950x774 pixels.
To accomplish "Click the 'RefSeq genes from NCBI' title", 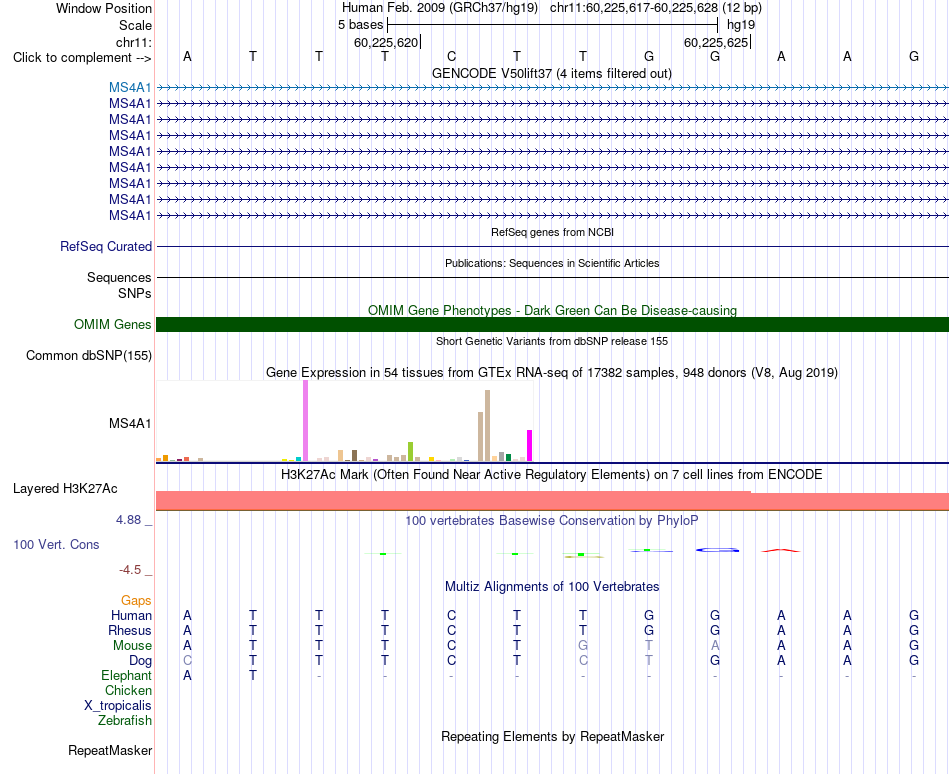I will [x=553, y=232].
